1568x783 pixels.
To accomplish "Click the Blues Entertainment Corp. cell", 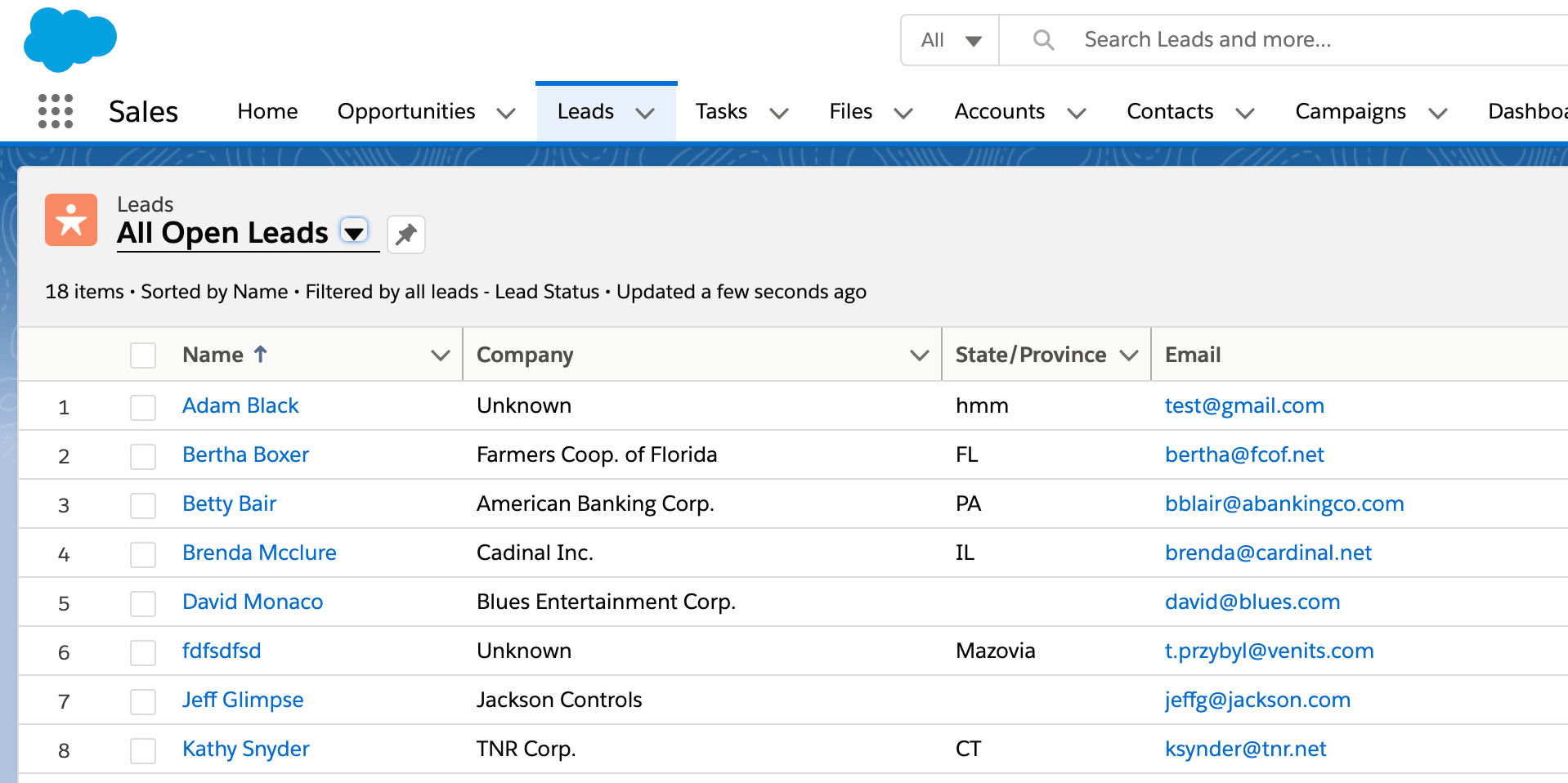I will pyautogui.click(x=606, y=602).
